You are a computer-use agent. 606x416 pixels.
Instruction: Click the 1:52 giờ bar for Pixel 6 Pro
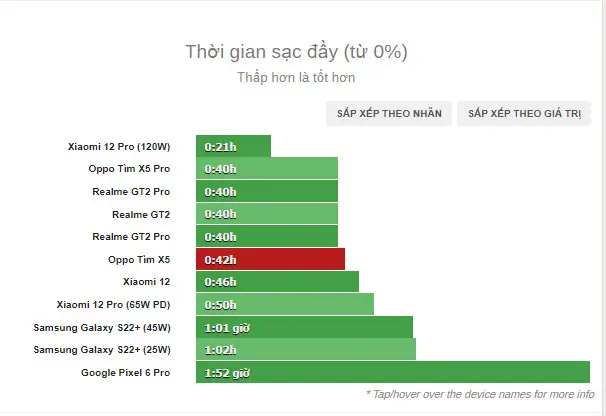pos(393,372)
